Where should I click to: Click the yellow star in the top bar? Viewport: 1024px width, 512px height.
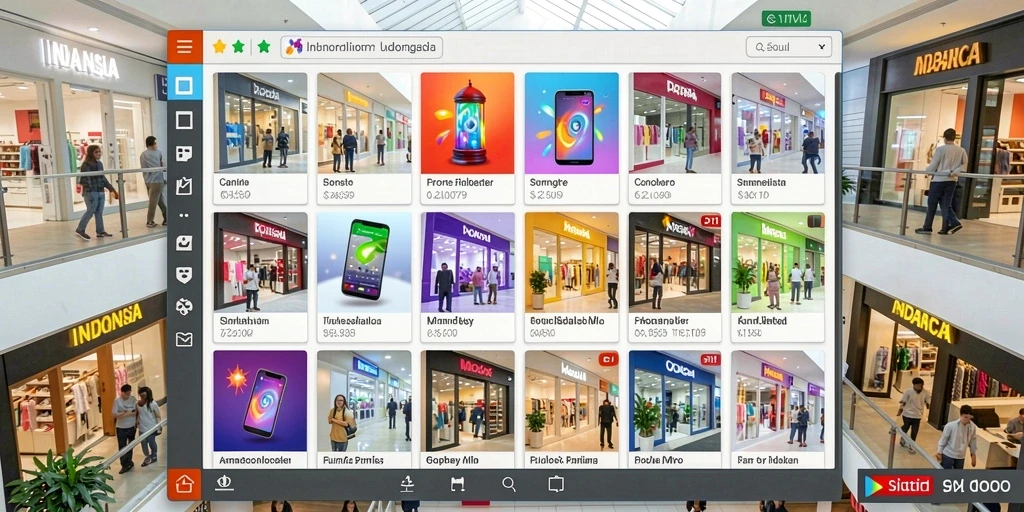219,47
